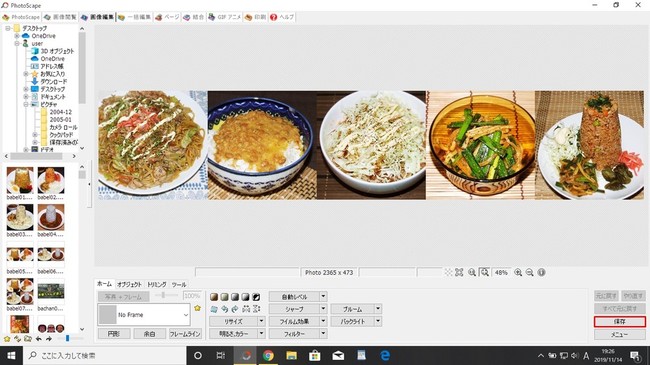Click the star icon below the thumbnail list
Viewport: 650px width, 365px height.
7,339
